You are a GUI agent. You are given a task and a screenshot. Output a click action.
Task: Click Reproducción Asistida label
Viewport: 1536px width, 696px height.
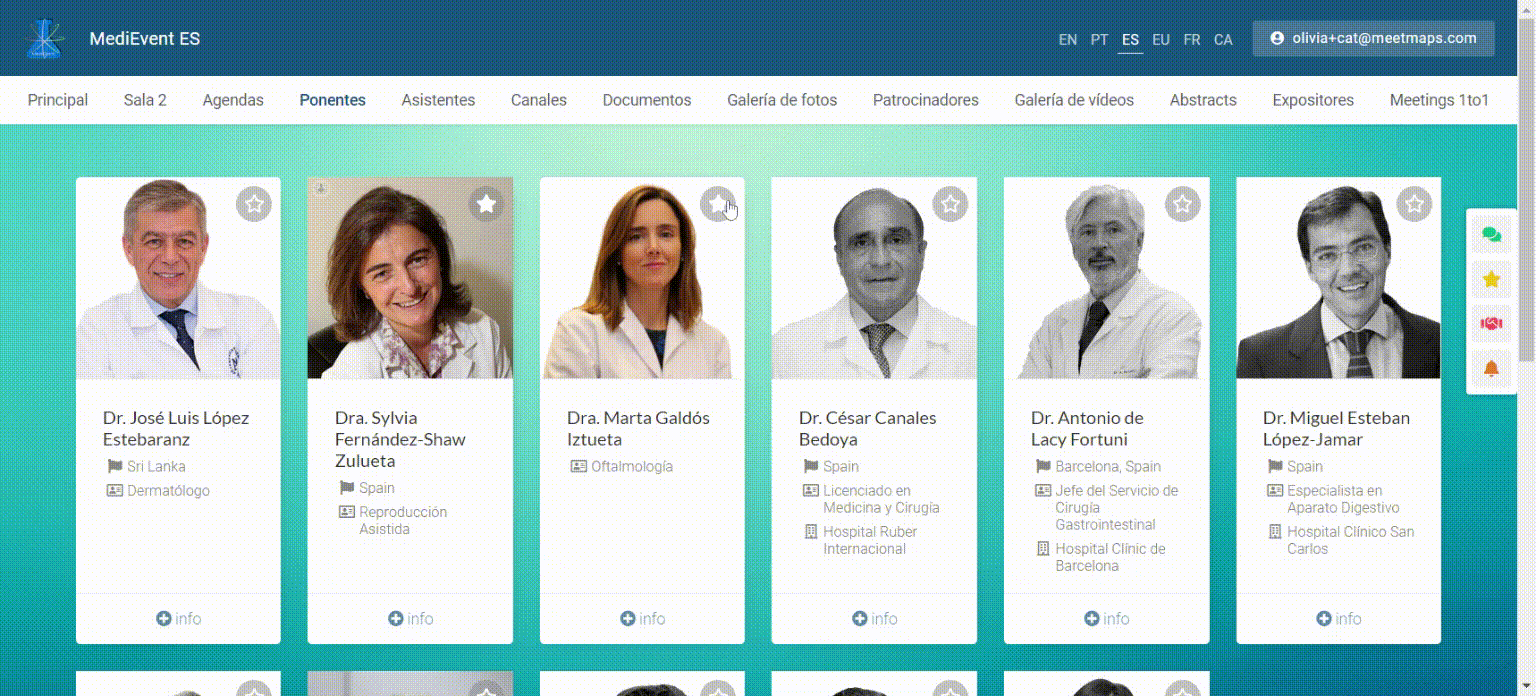[x=403, y=521]
